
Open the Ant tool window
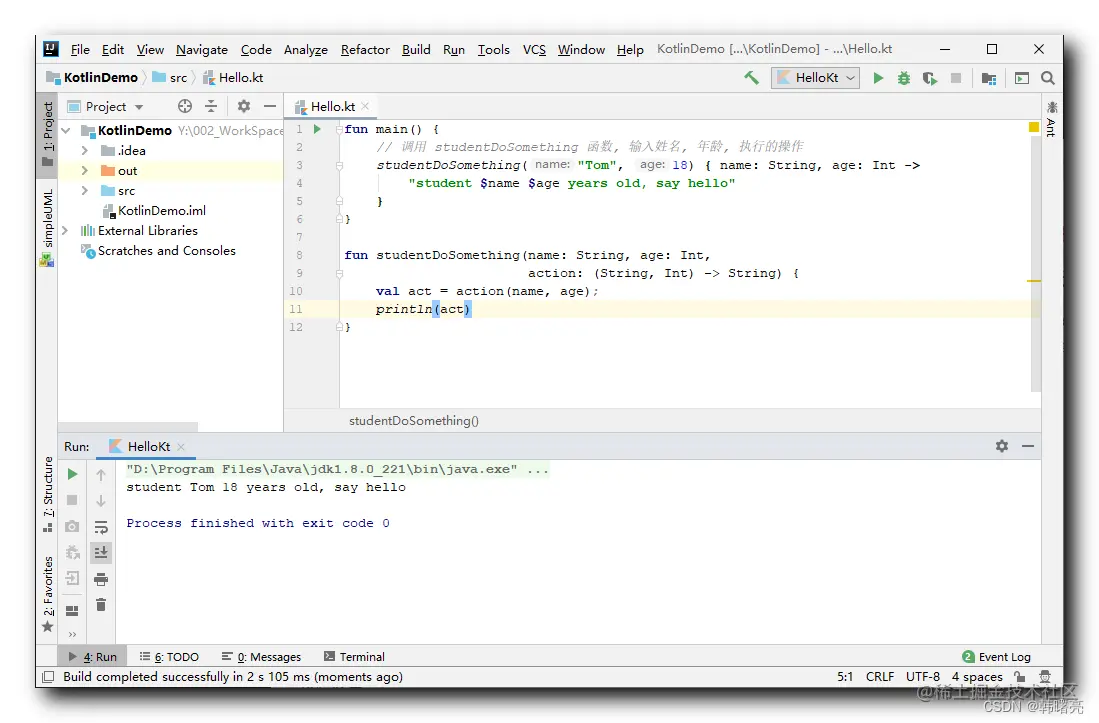point(1051,118)
